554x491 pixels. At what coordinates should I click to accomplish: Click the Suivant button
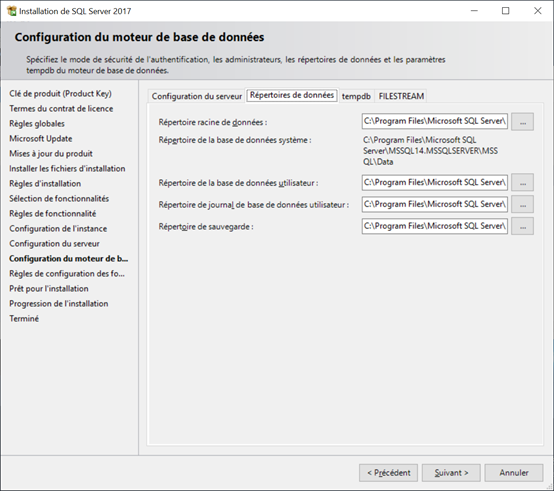coord(451,473)
